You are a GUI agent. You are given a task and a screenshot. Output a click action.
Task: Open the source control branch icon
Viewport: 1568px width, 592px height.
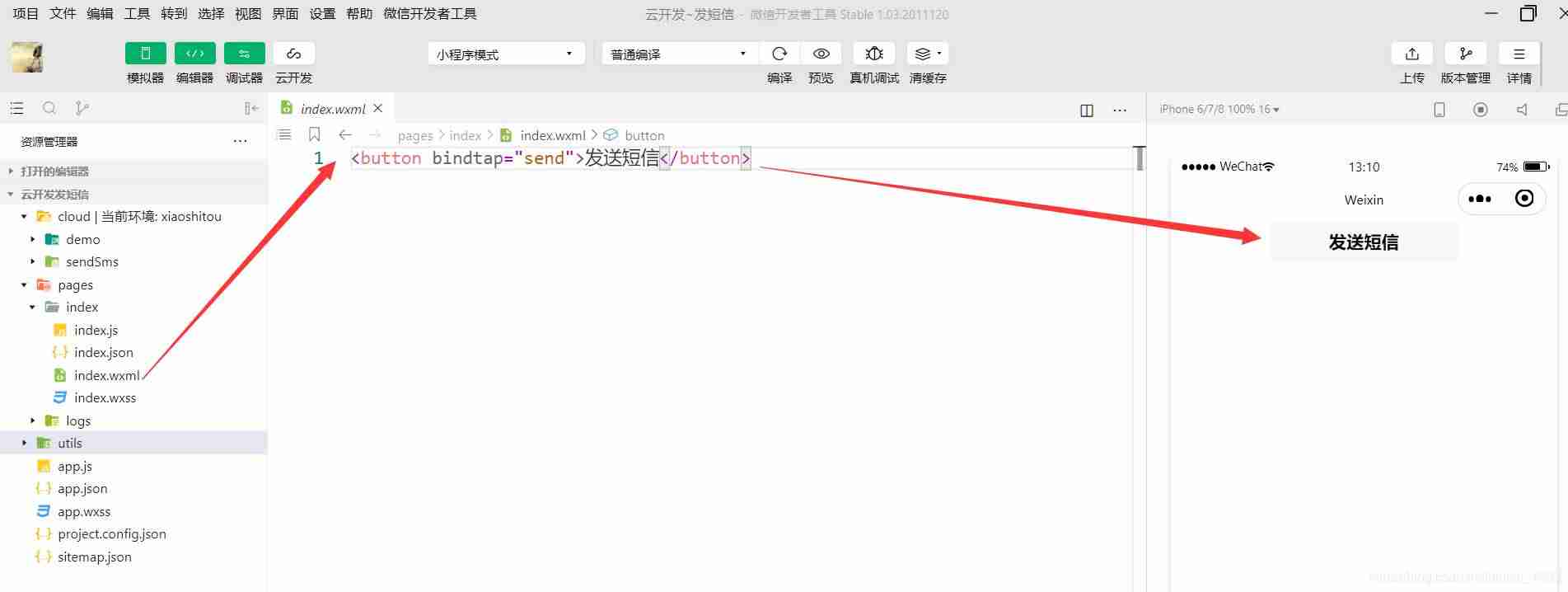click(82, 108)
